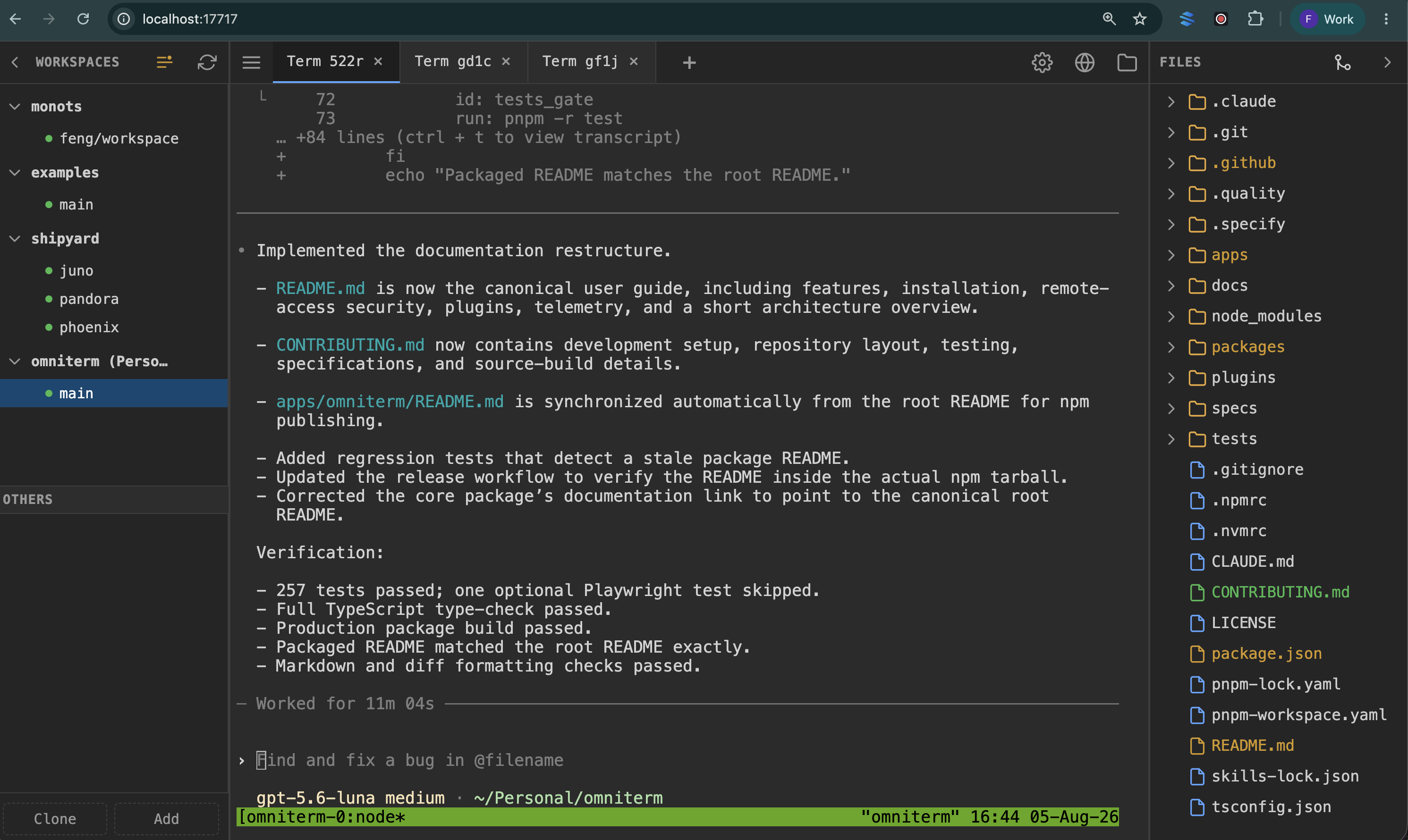Image resolution: width=1408 pixels, height=840 pixels.
Task: Open the README.md link in terminal output
Action: click(x=321, y=289)
